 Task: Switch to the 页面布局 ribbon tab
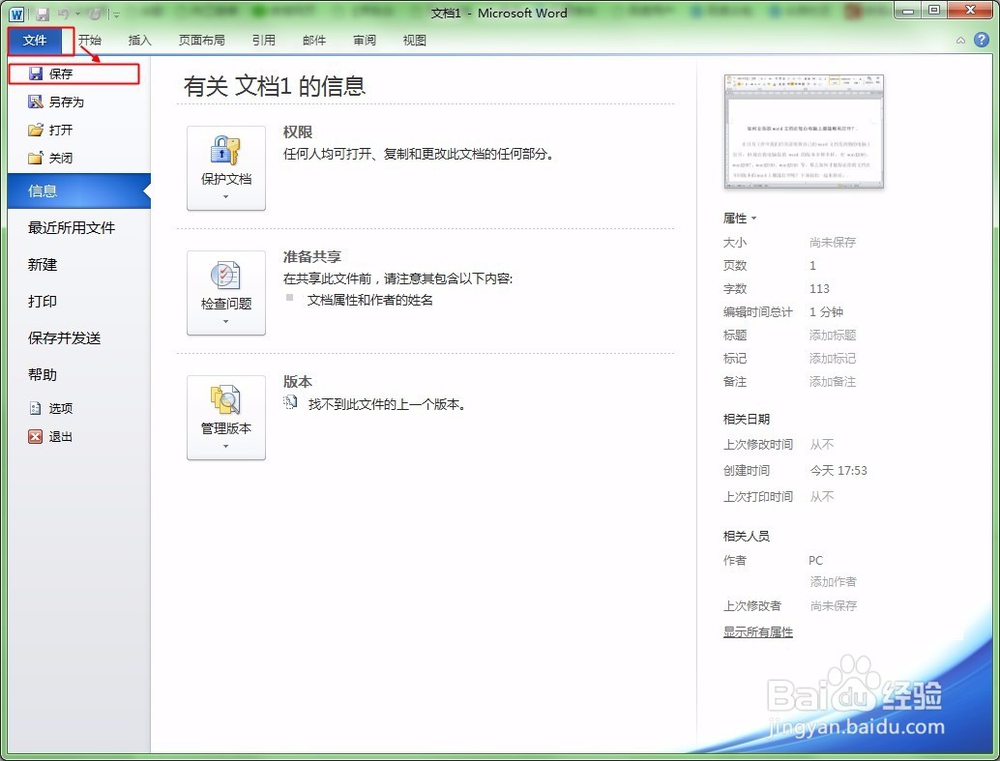[x=202, y=40]
